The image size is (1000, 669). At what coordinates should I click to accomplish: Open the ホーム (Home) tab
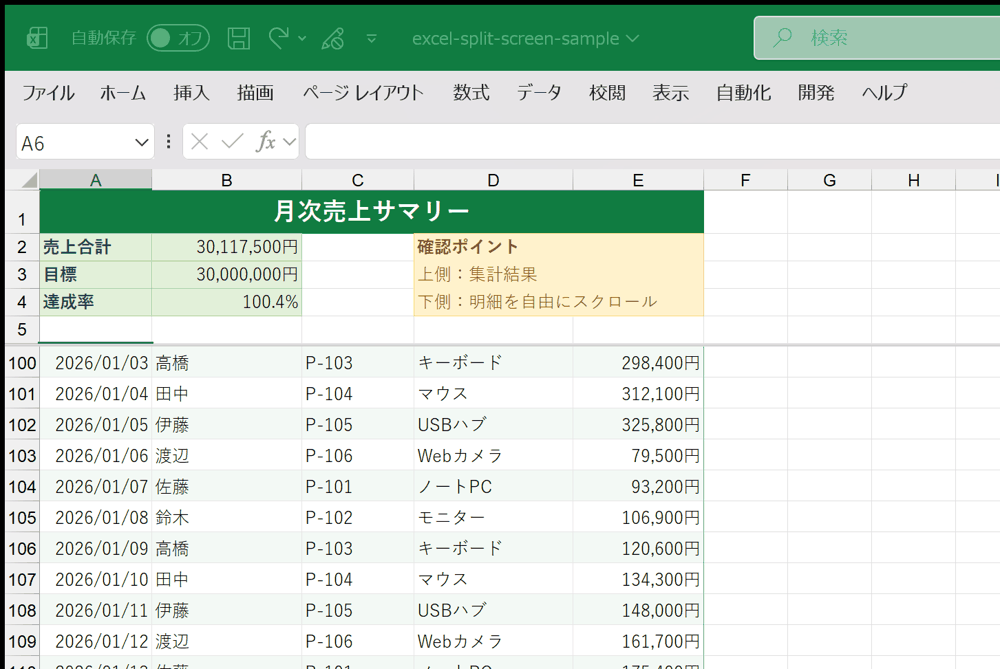(x=123, y=93)
